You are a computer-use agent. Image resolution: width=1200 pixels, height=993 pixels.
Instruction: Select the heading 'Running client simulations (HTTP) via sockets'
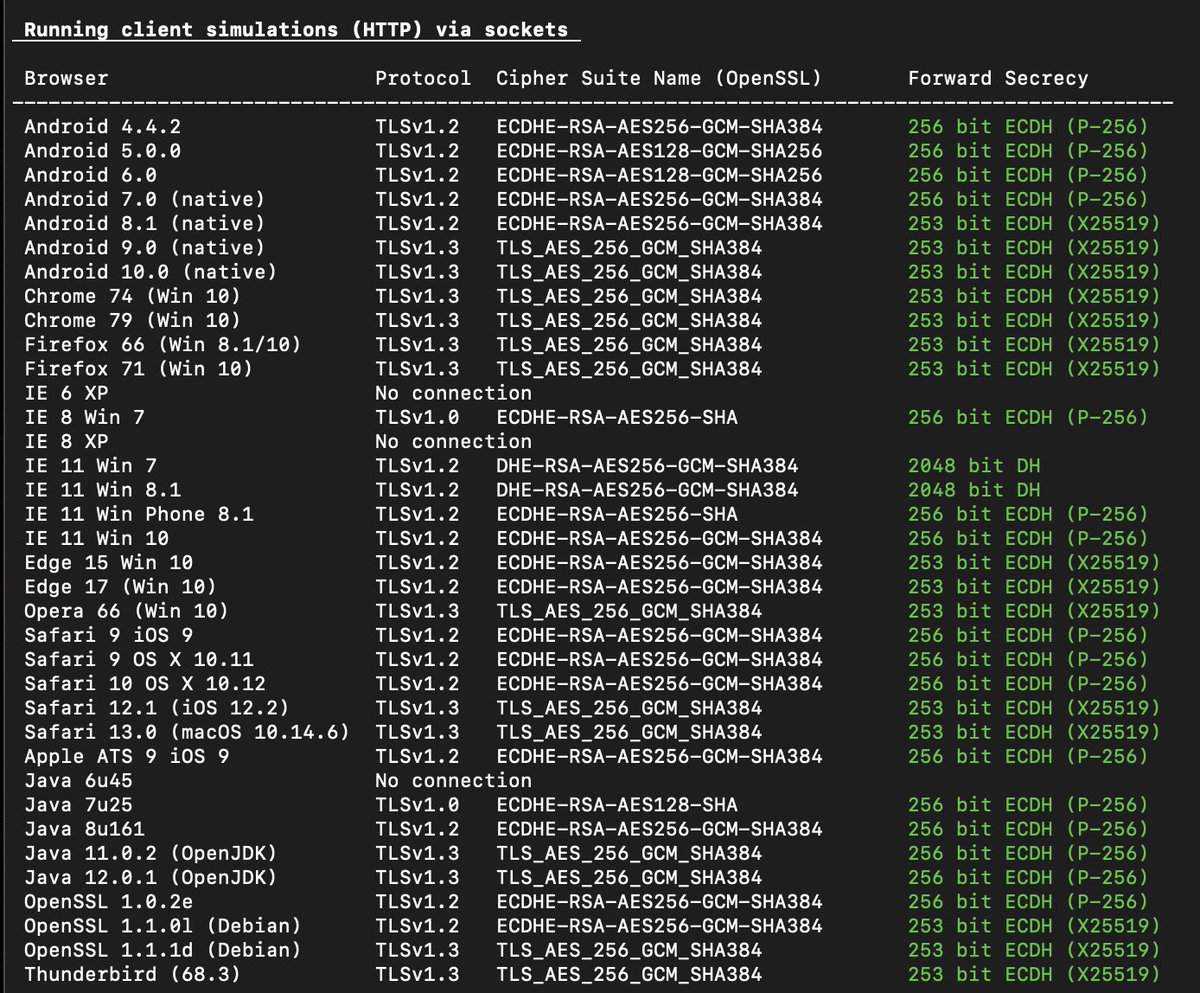(296, 29)
